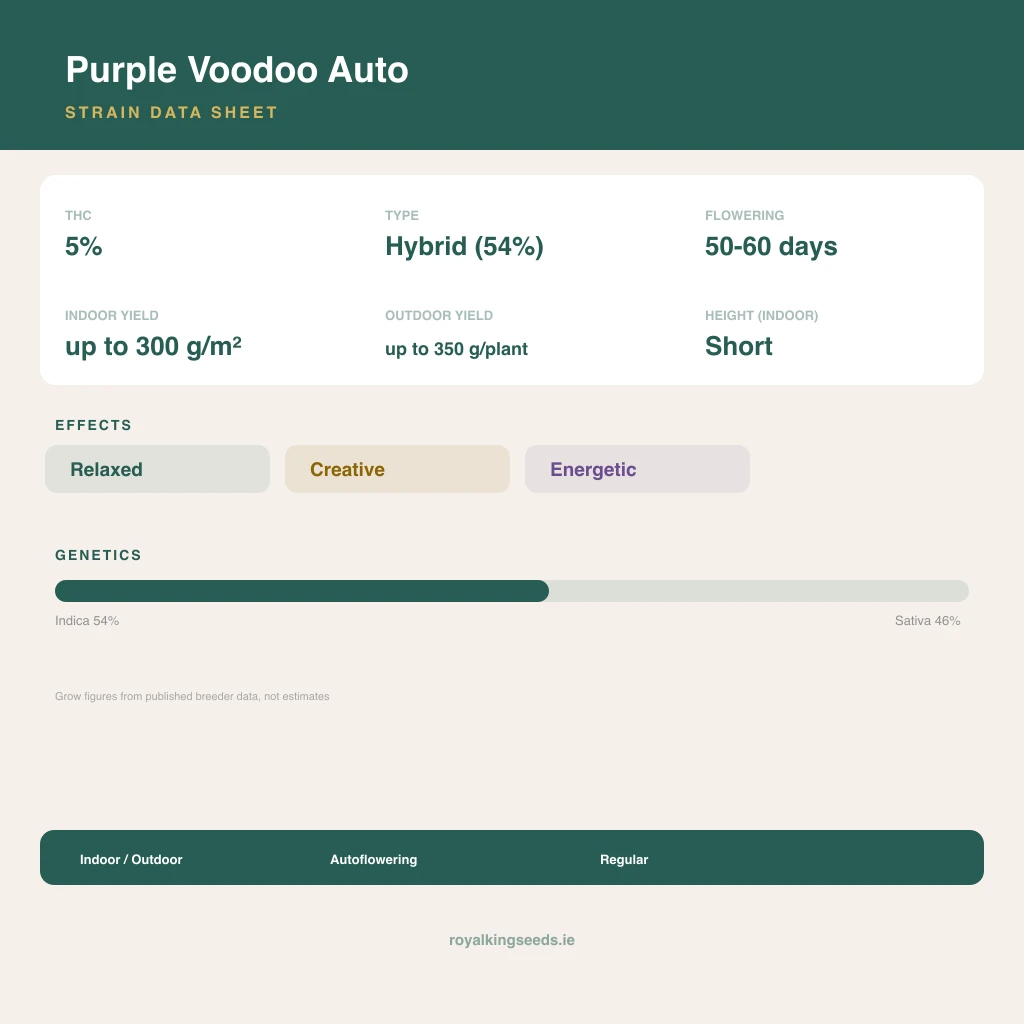Viewport: 1024px width, 1024px height.
Task: Click the EFFECTS section heading
Action: (93, 425)
